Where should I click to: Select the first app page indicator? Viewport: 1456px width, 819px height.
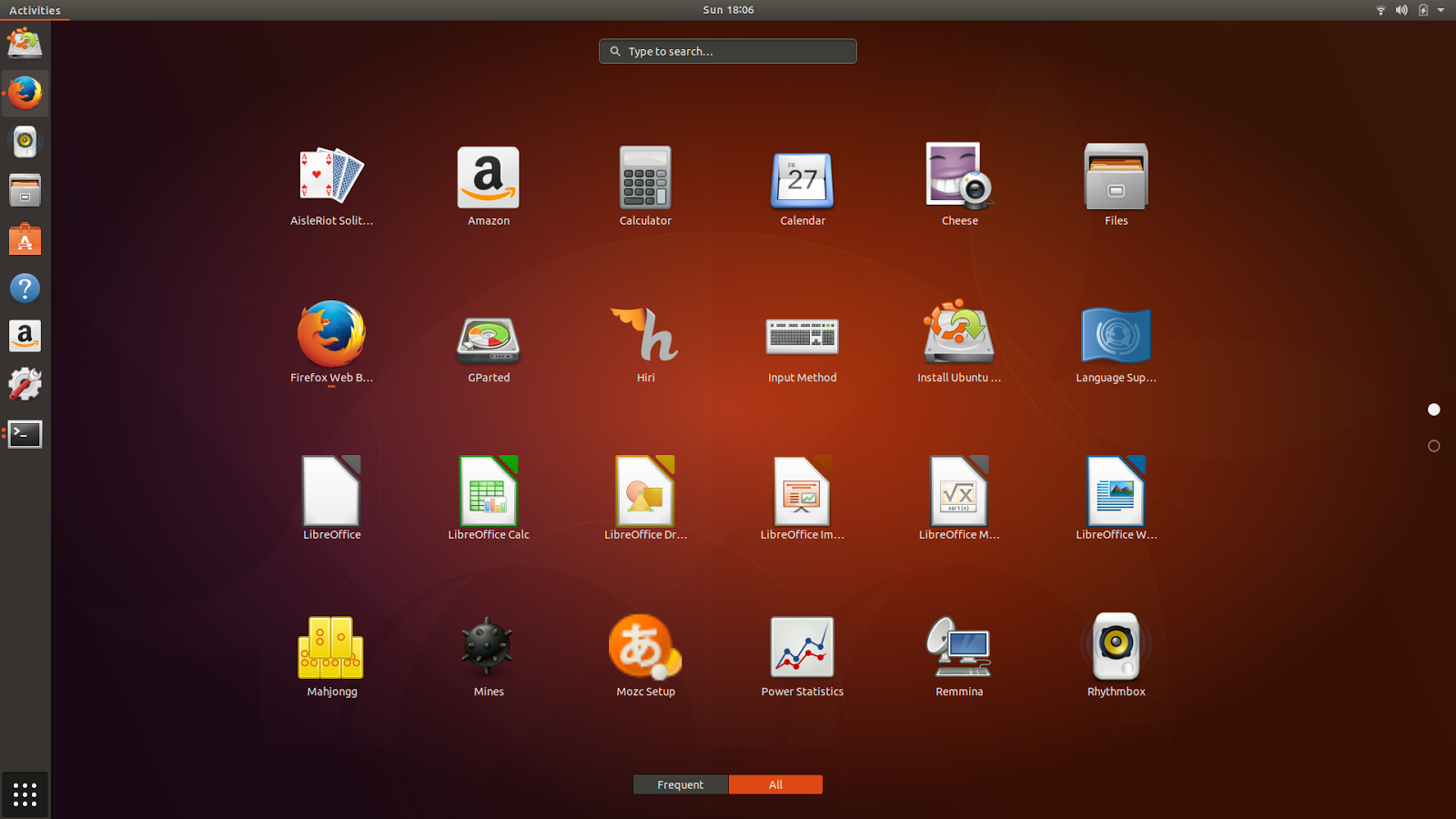click(x=1434, y=409)
